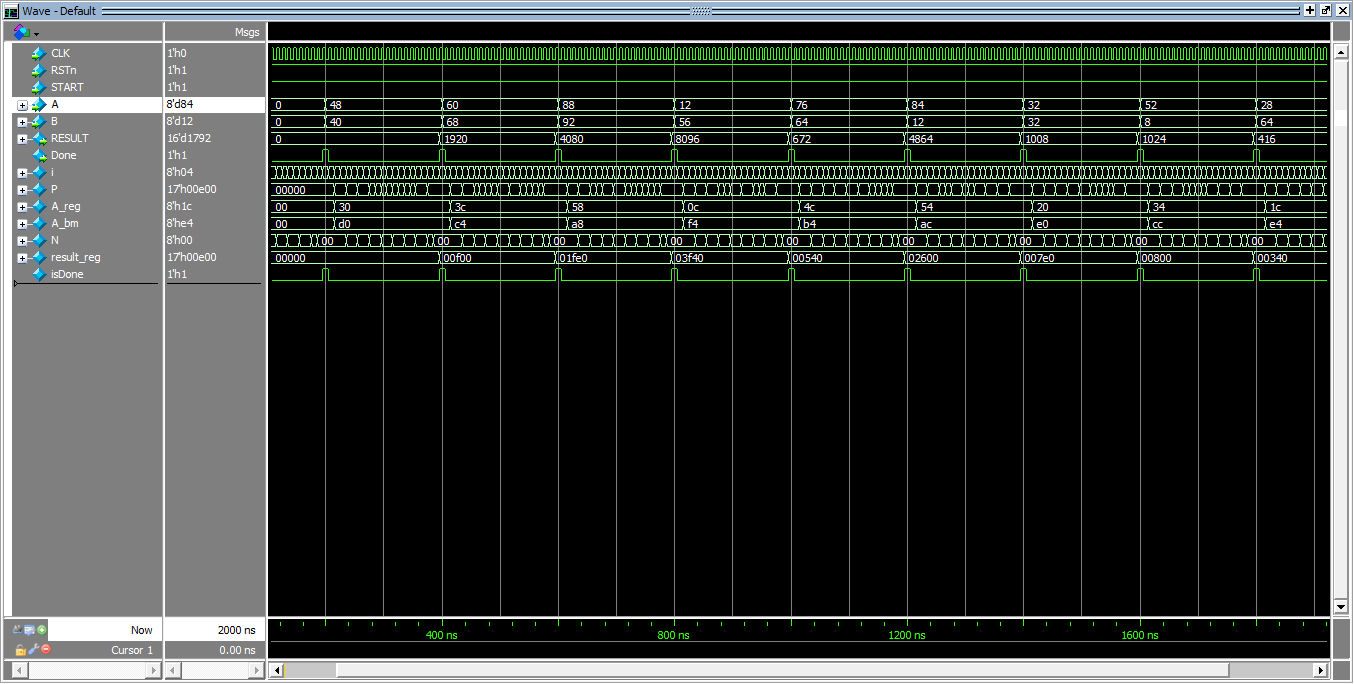This screenshot has width=1354, height=684.
Task: Select the START signal
Action: [67, 87]
